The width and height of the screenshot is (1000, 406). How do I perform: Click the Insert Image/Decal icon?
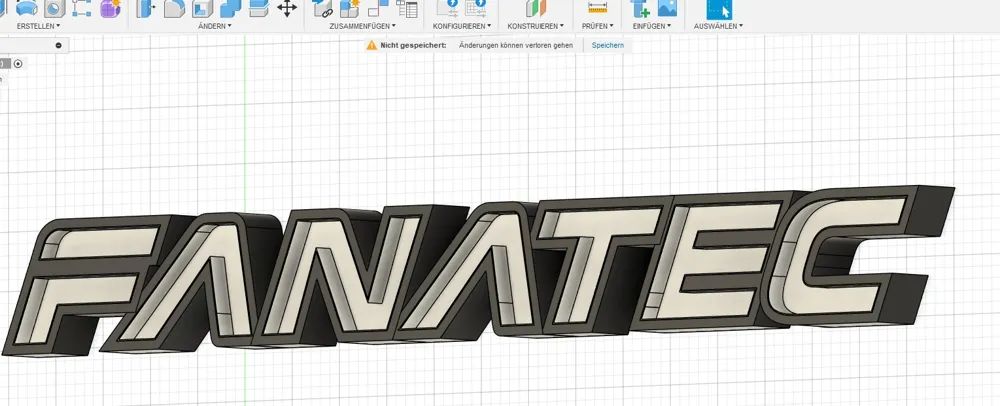click(x=667, y=8)
